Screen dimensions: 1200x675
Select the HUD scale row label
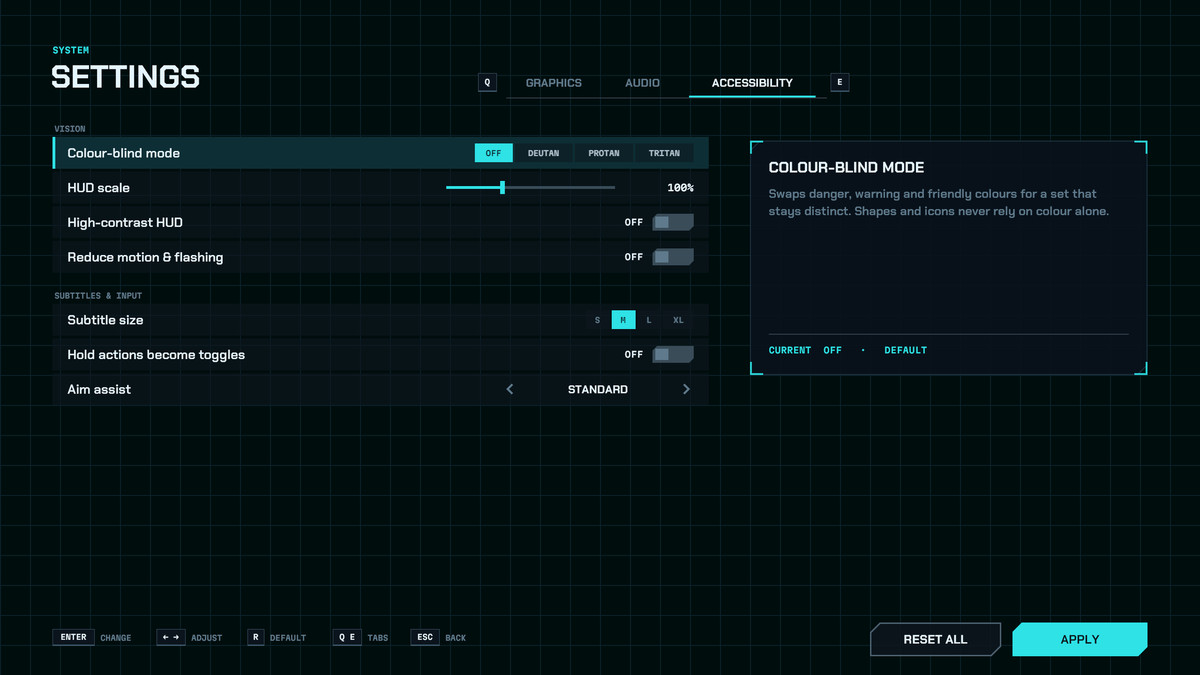pos(99,188)
